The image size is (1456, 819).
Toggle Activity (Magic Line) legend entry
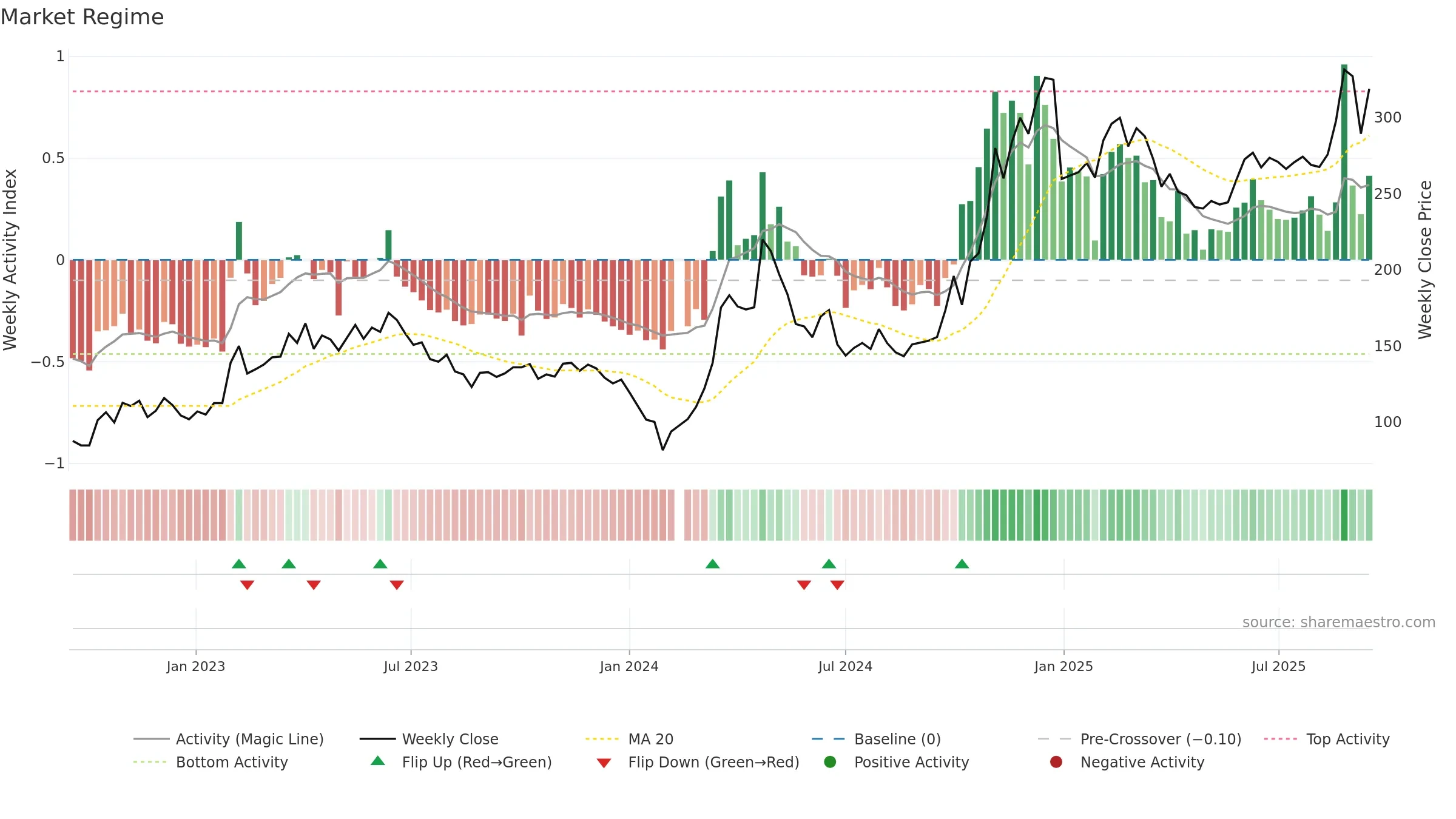tap(229, 739)
